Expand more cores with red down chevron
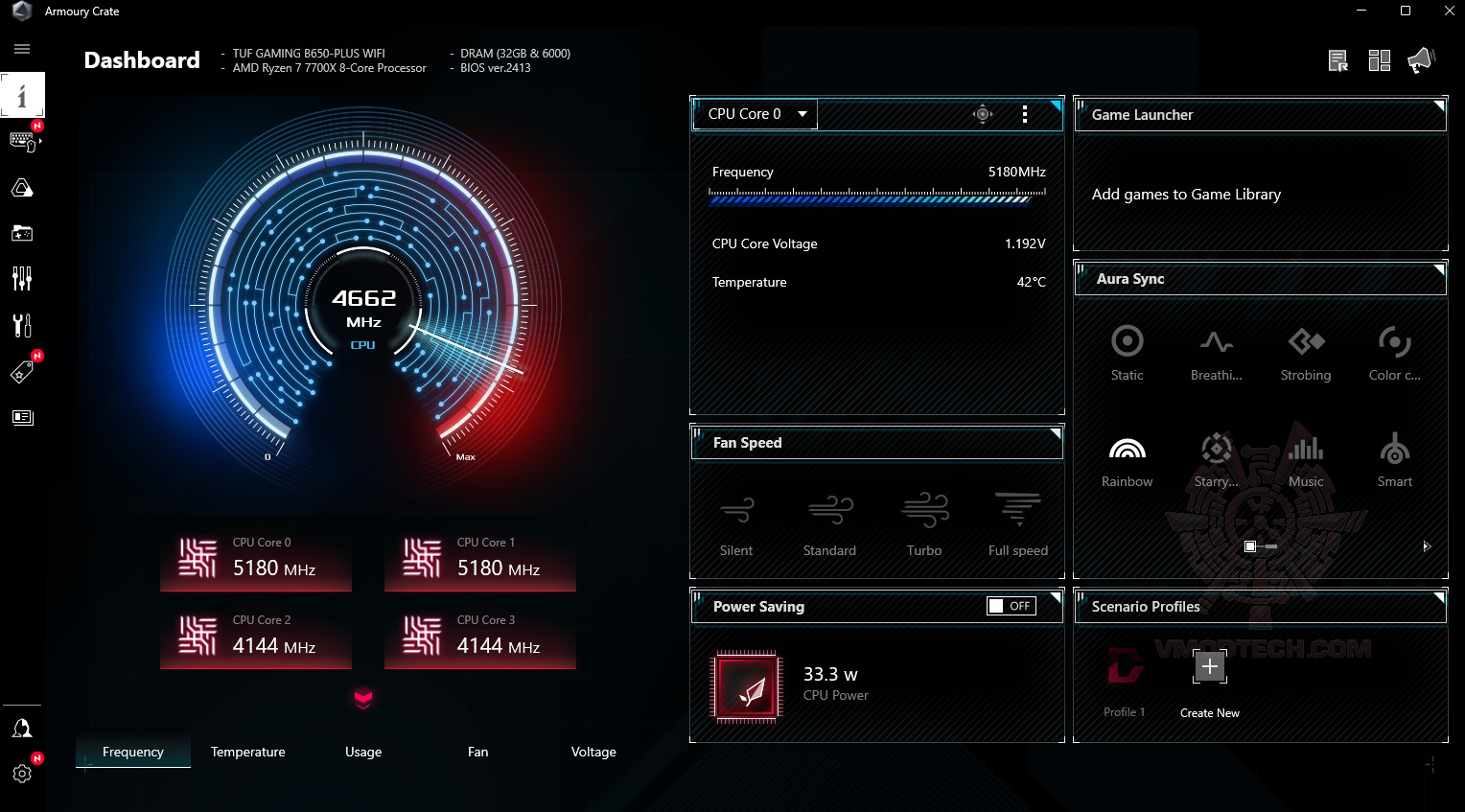The image size is (1465, 812). (x=362, y=699)
